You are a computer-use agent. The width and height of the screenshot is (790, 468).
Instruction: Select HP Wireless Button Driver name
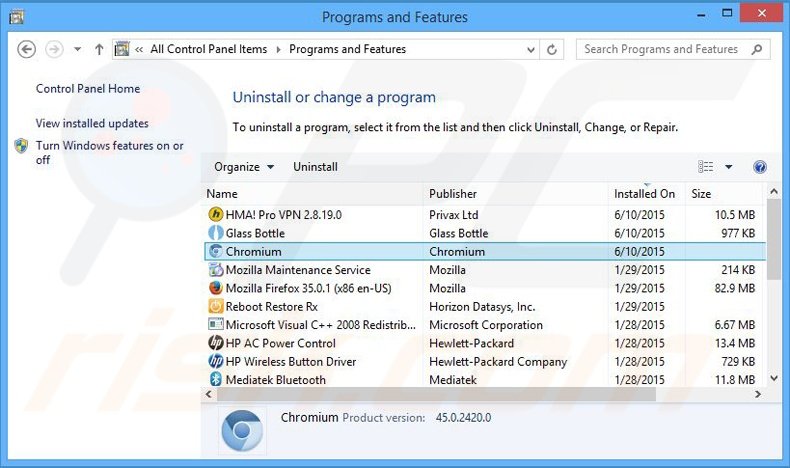(291, 361)
